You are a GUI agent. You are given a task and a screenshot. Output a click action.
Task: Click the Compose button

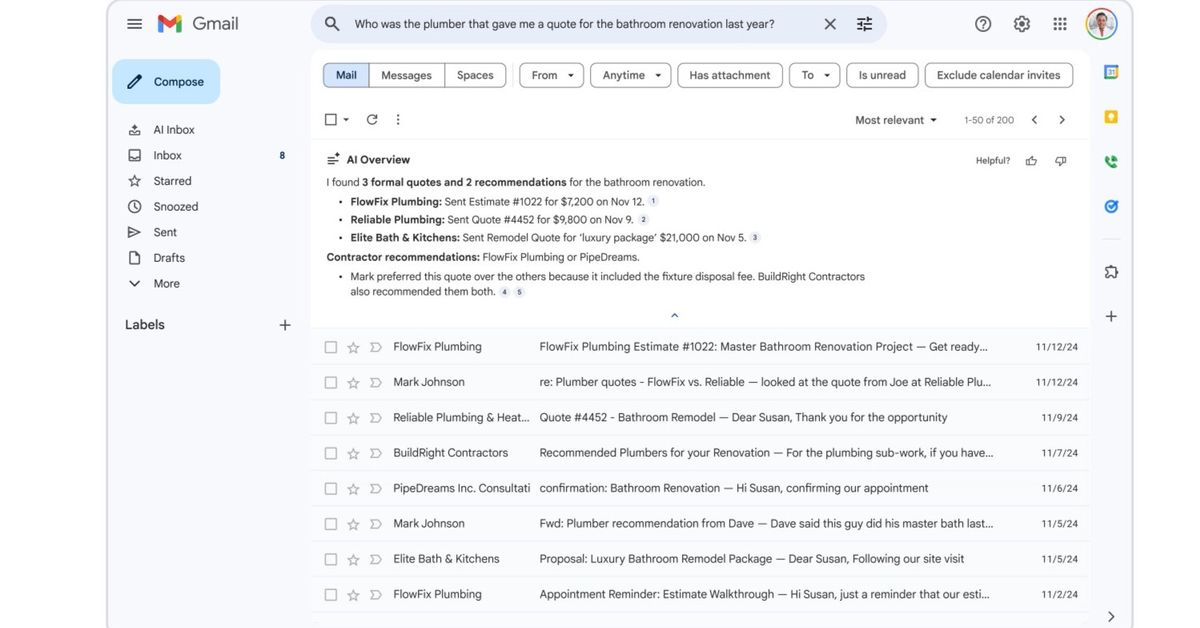pyautogui.click(x=166, y=82)
